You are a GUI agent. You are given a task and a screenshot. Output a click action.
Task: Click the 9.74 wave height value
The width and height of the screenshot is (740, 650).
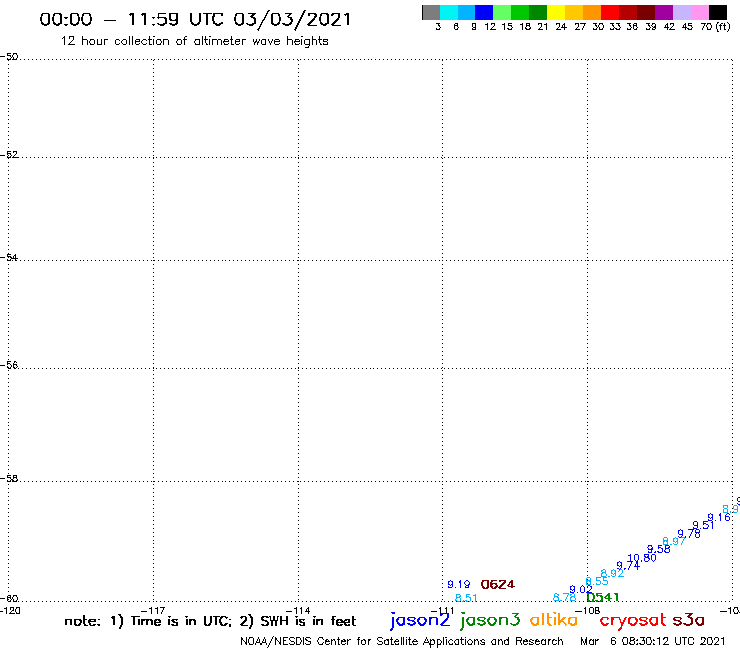click(628, 566)
